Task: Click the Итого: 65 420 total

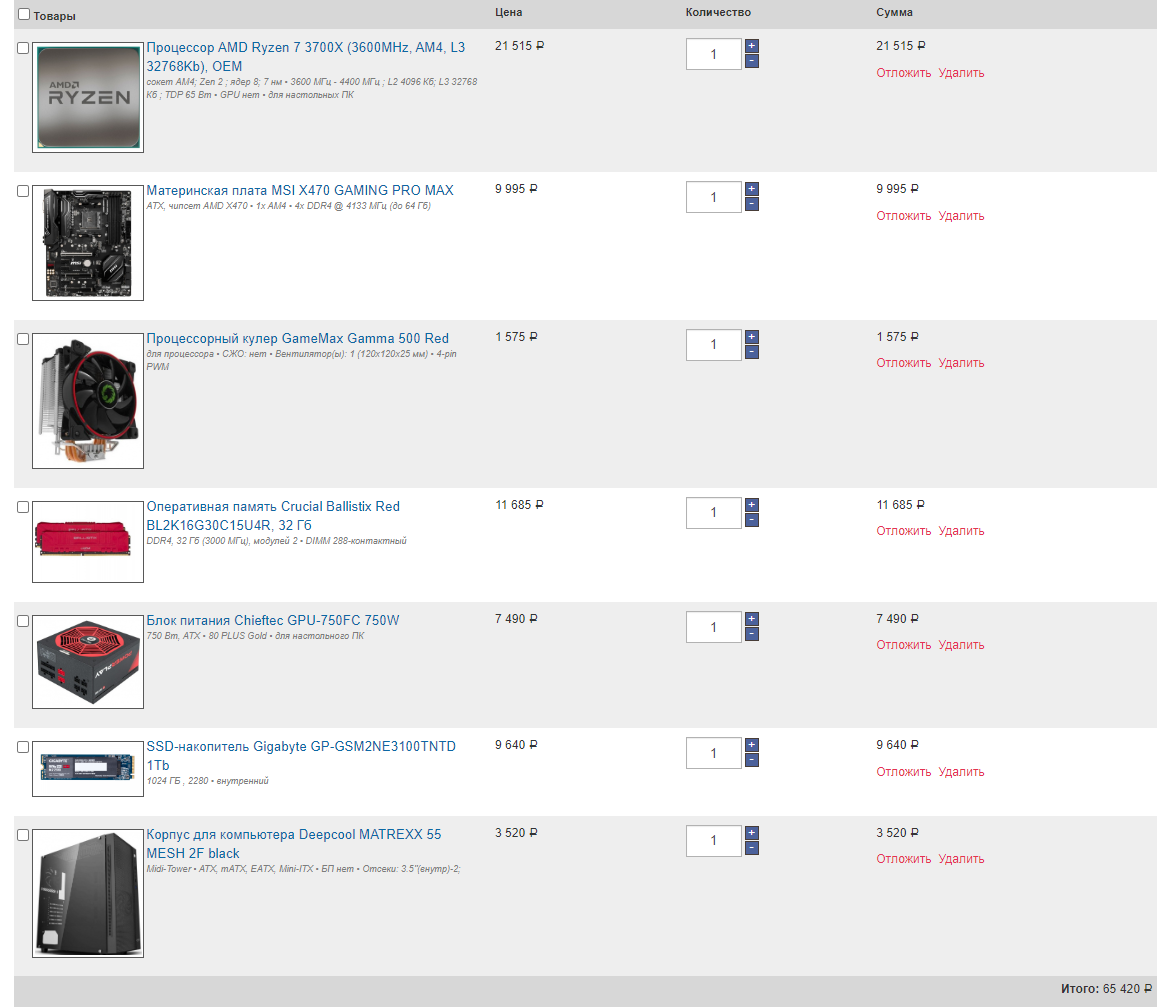Action: [x=1107, y=988]
